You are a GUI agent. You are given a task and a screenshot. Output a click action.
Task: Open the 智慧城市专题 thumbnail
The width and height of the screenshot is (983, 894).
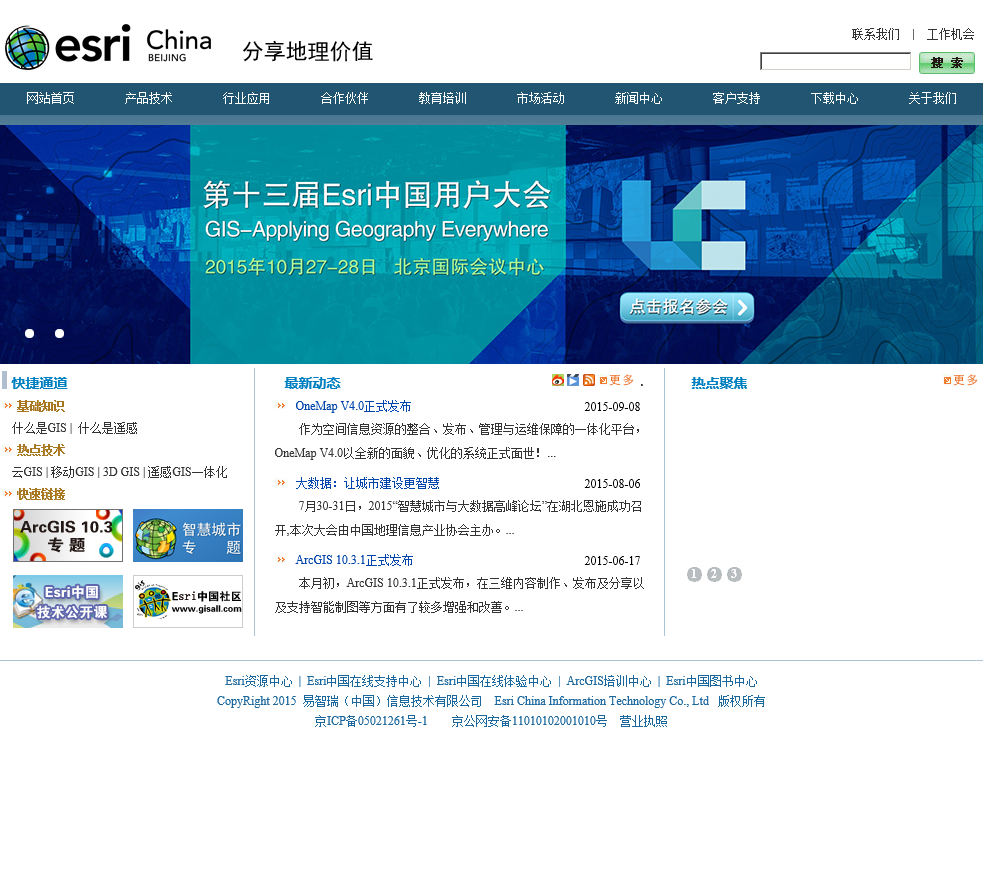[188, 535]
